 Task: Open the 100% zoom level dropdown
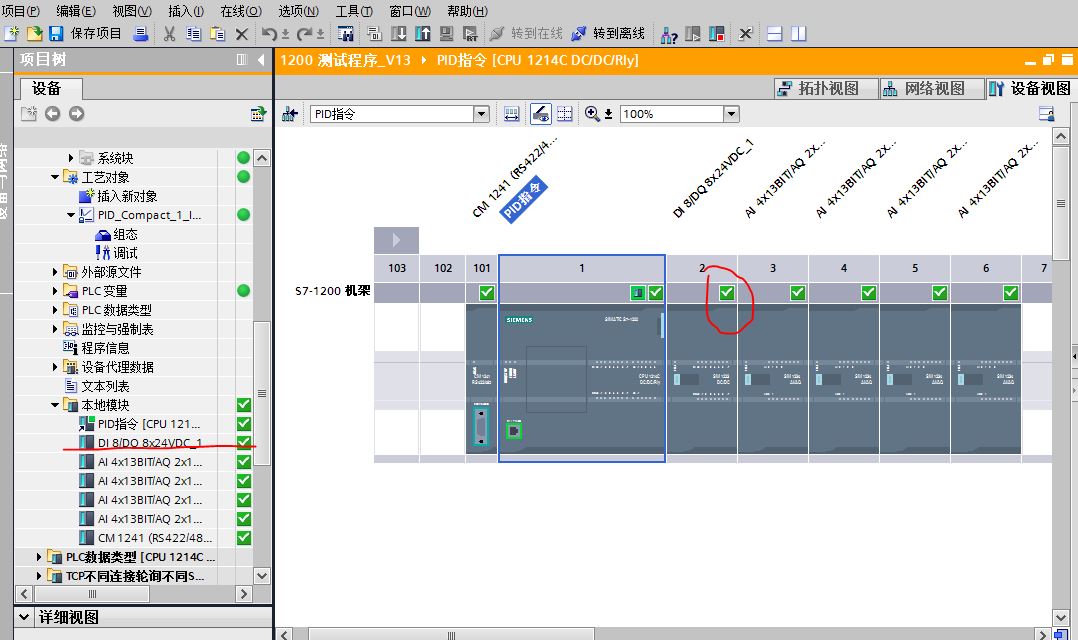732,114
